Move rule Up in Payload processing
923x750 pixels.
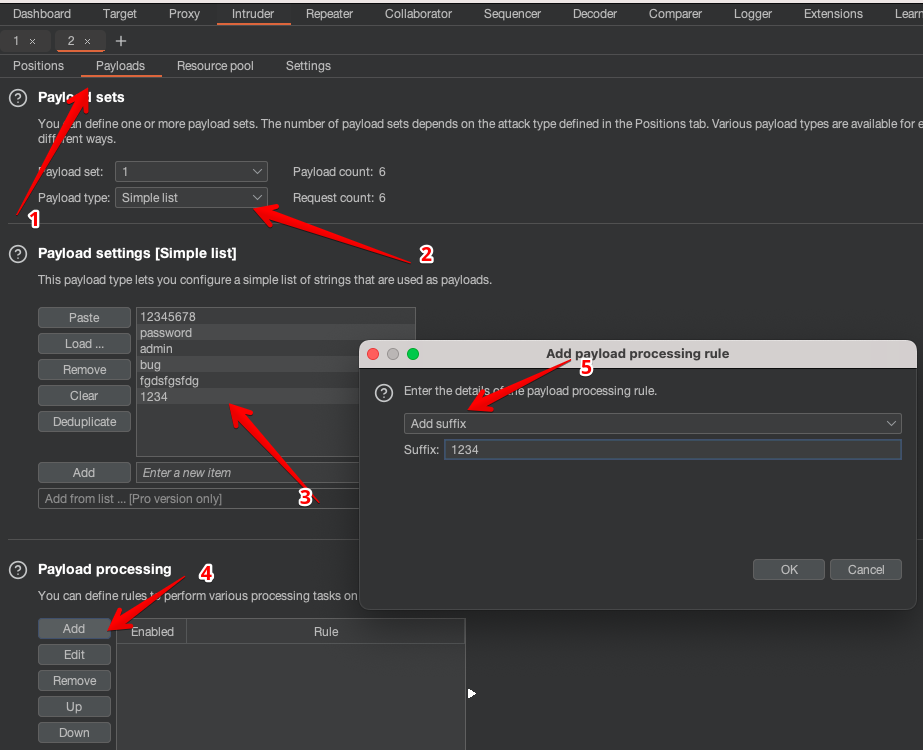point(74,706)
